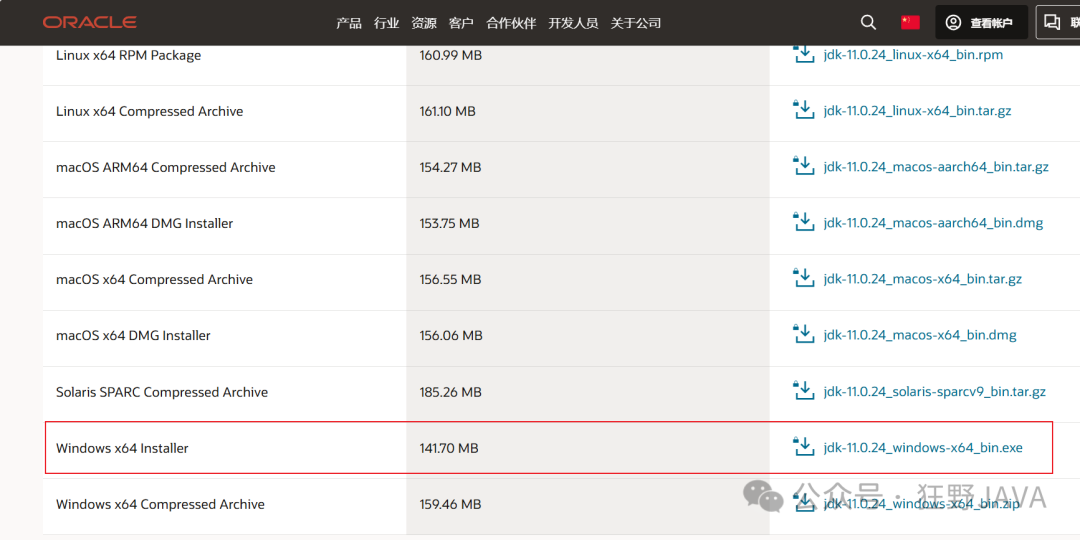
Task: Click the Windows x64 Installer text
Action: point(122,448)
